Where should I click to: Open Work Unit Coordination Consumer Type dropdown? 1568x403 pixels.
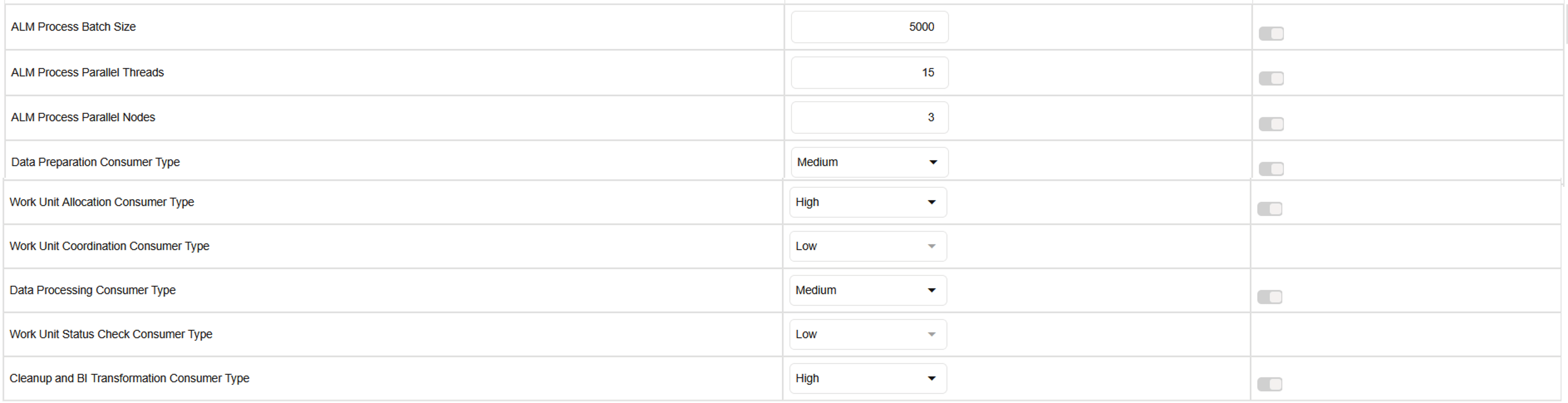point(868,247)
